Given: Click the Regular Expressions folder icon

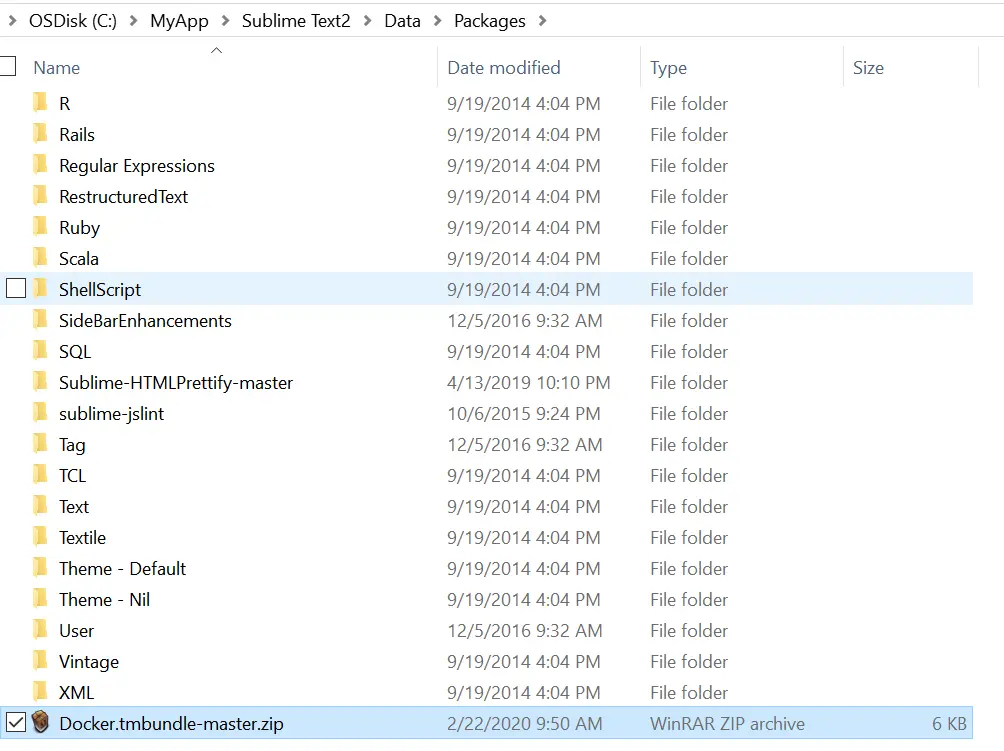Looking at the screenshot, I should [40, 165].
